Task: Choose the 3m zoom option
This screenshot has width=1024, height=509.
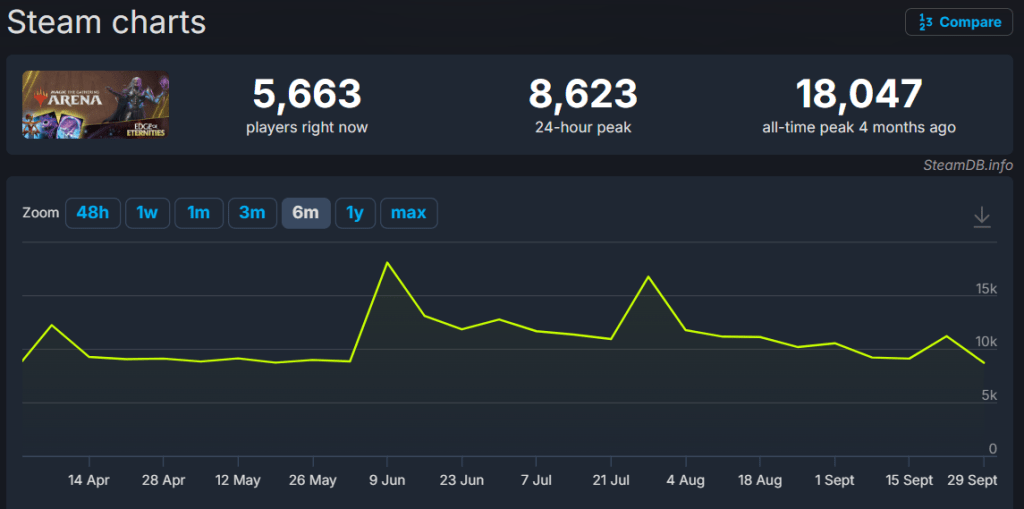Action: [x=252, y=213]
